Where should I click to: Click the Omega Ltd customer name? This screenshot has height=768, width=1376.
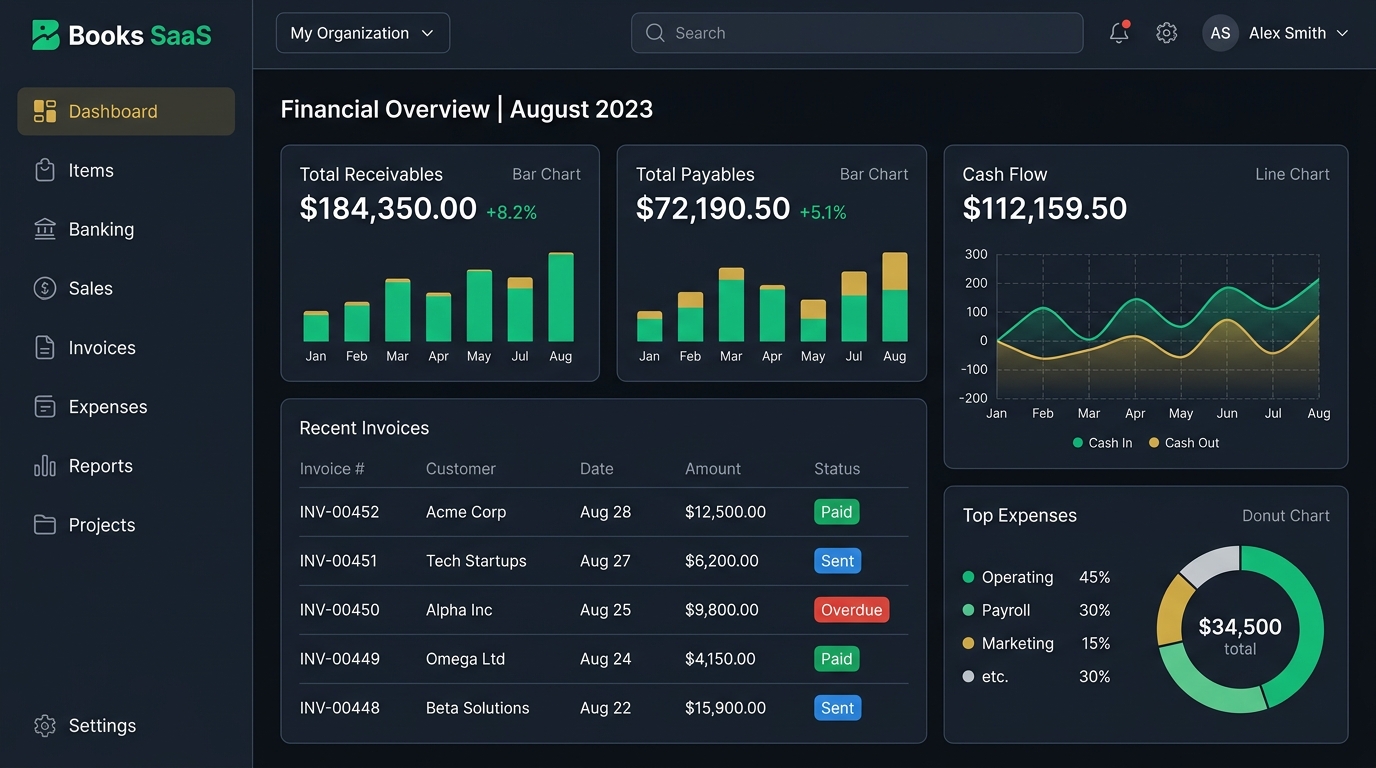[465, 659]
